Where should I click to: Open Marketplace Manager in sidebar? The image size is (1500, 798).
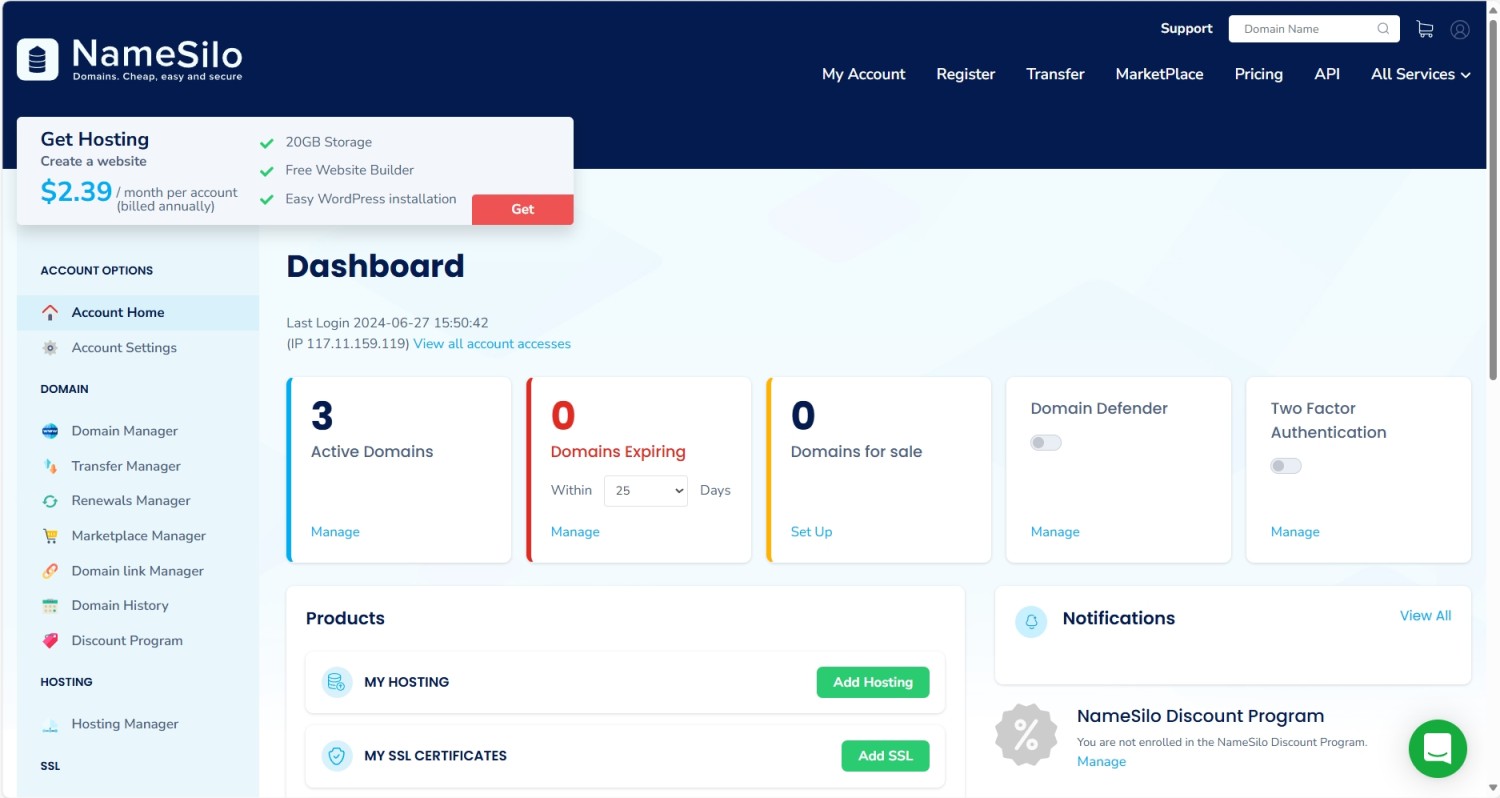(138, 536)
